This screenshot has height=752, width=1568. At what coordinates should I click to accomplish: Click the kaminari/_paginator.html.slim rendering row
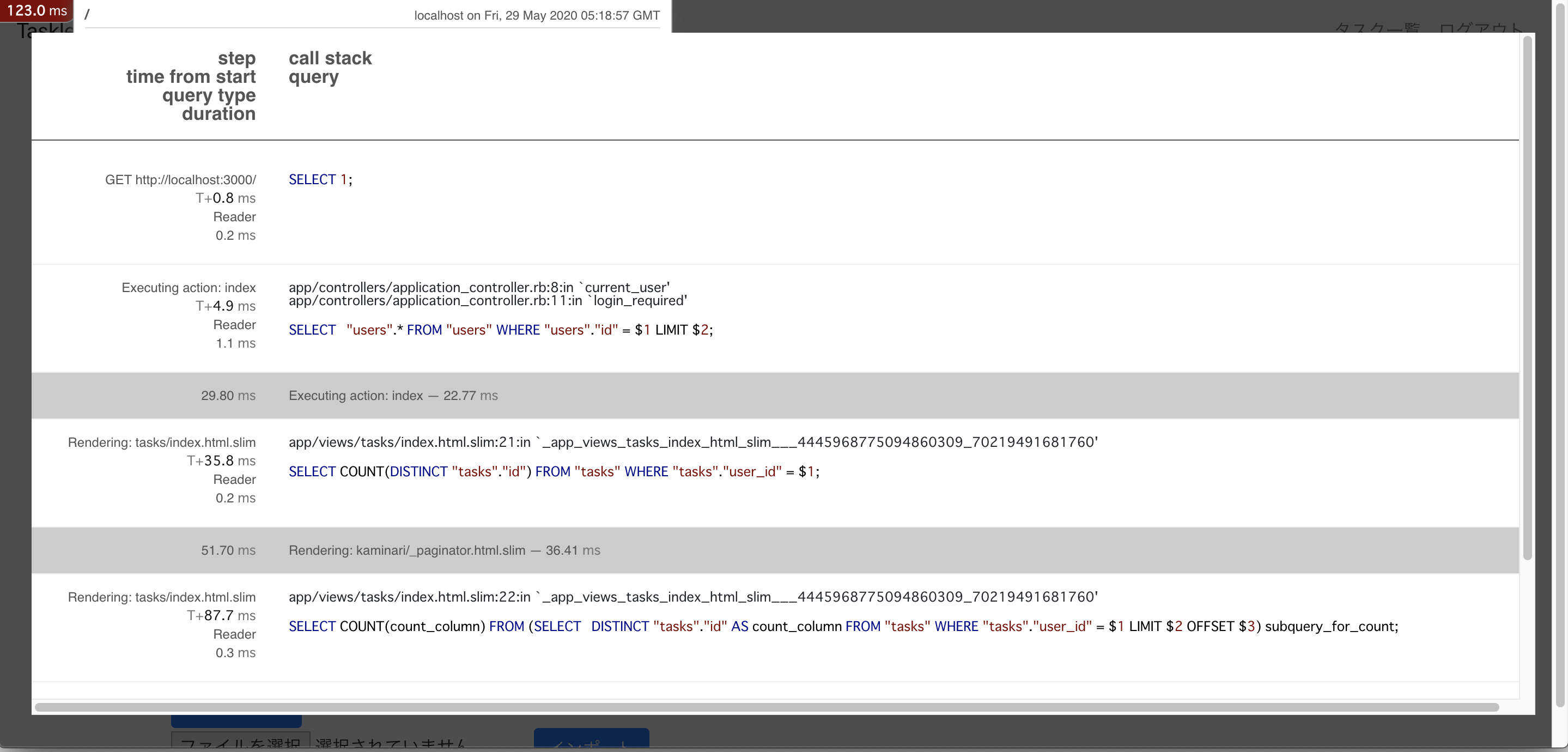(445, 550)
